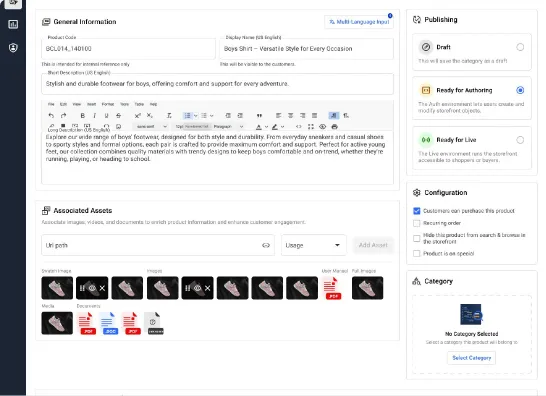The height and width of the screenshot is (396, 546).
Task: Preview the long description content
Action: pyautogui.click(x=322, y=127)
